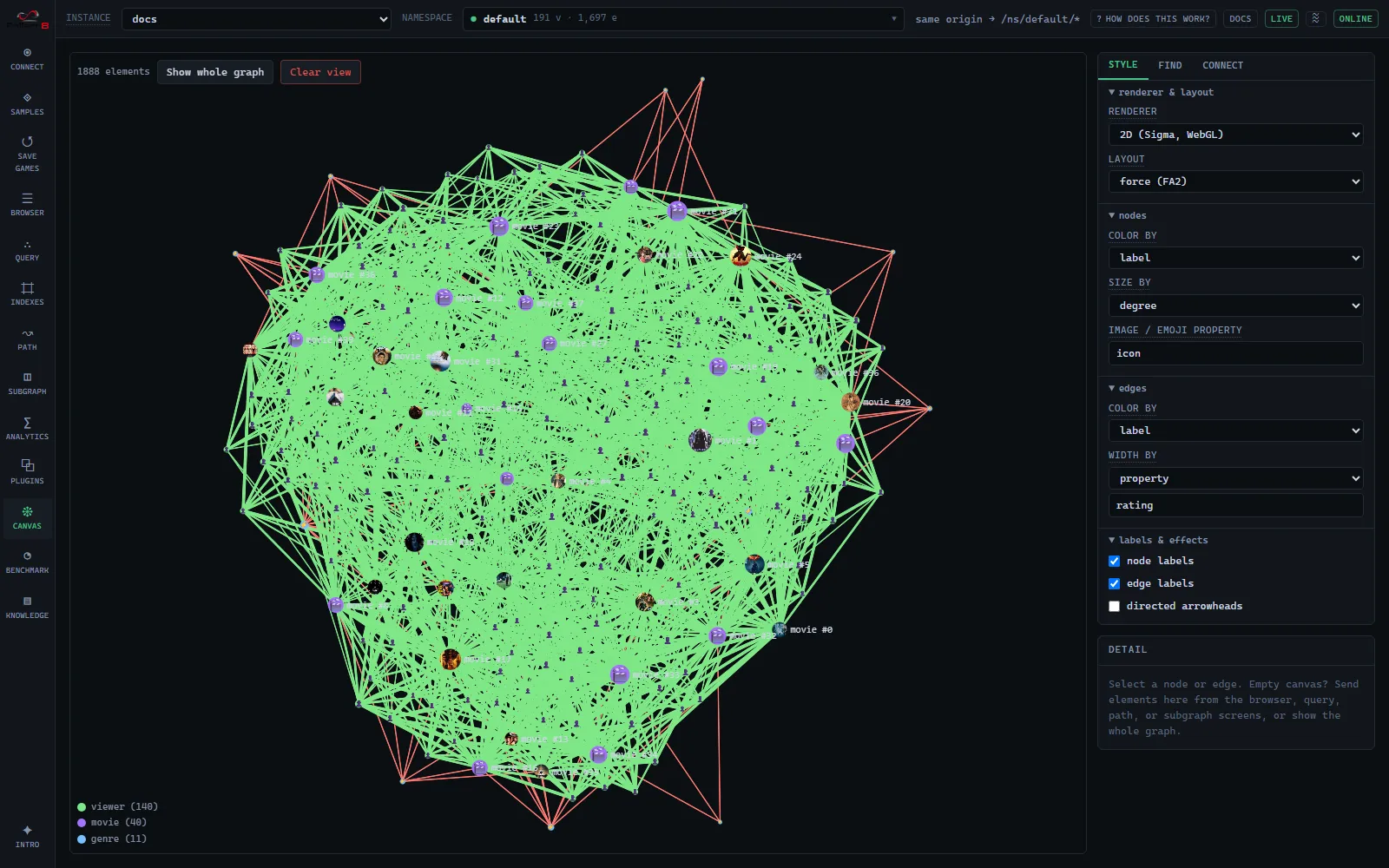Open How does this work help
This screenshot has height=868, width=1389.
coord(1153,18)
